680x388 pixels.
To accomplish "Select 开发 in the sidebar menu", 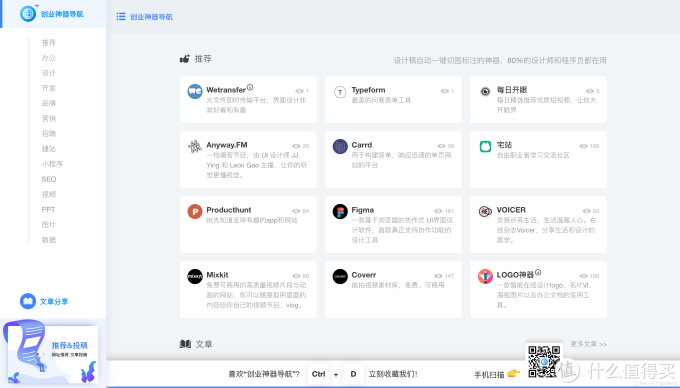I will click(49, 88).
